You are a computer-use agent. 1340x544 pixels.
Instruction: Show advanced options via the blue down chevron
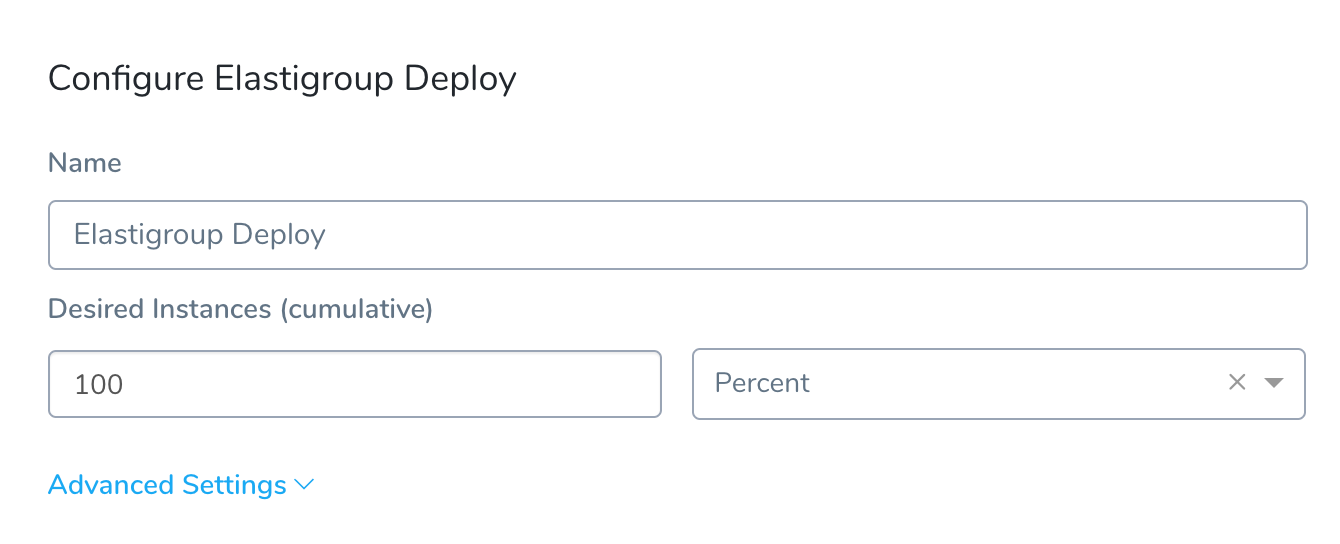pos(305,485)
